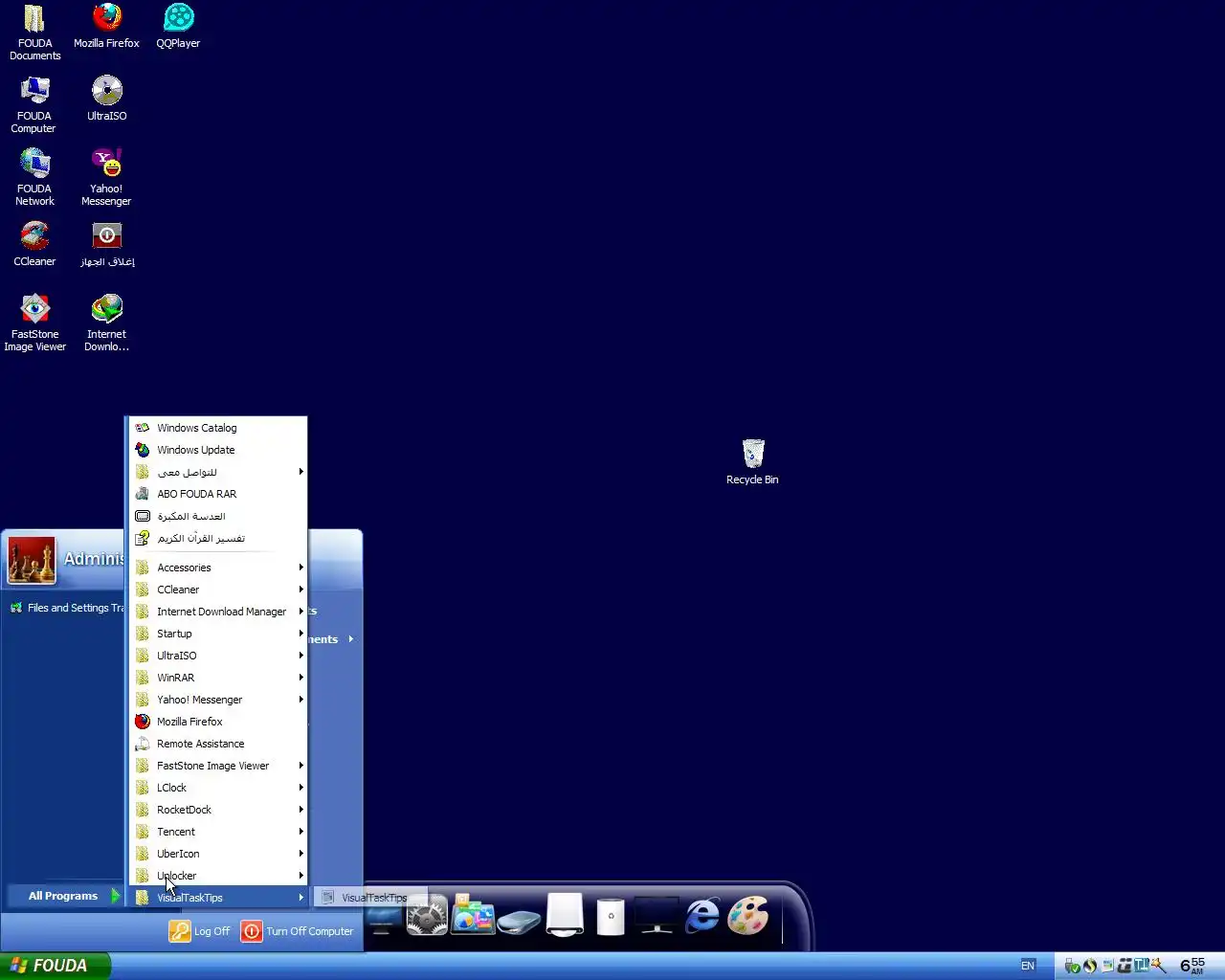Select UltraISO desktop shortcut

coord(106,100)
